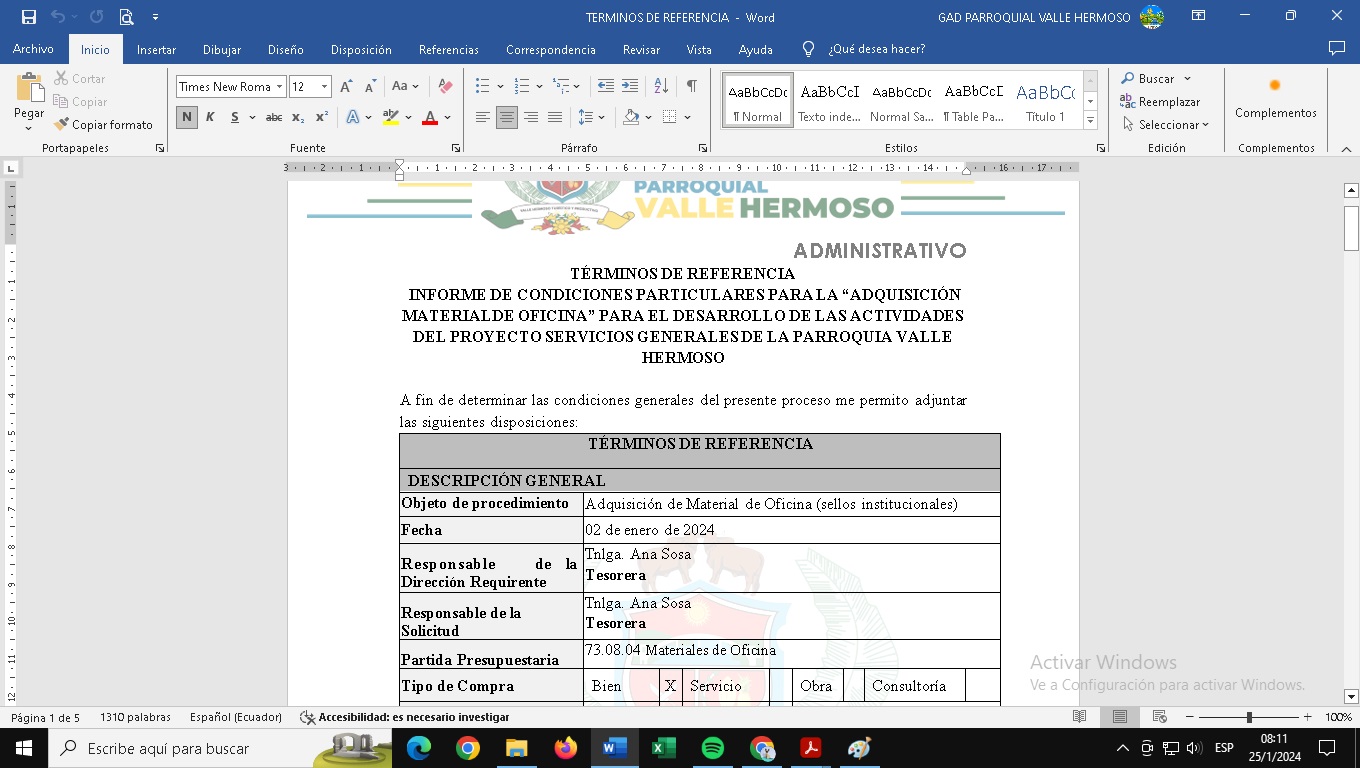Increase indent with the indent icon
This screenshot has height=768, width=1360.
coord(630,87)
